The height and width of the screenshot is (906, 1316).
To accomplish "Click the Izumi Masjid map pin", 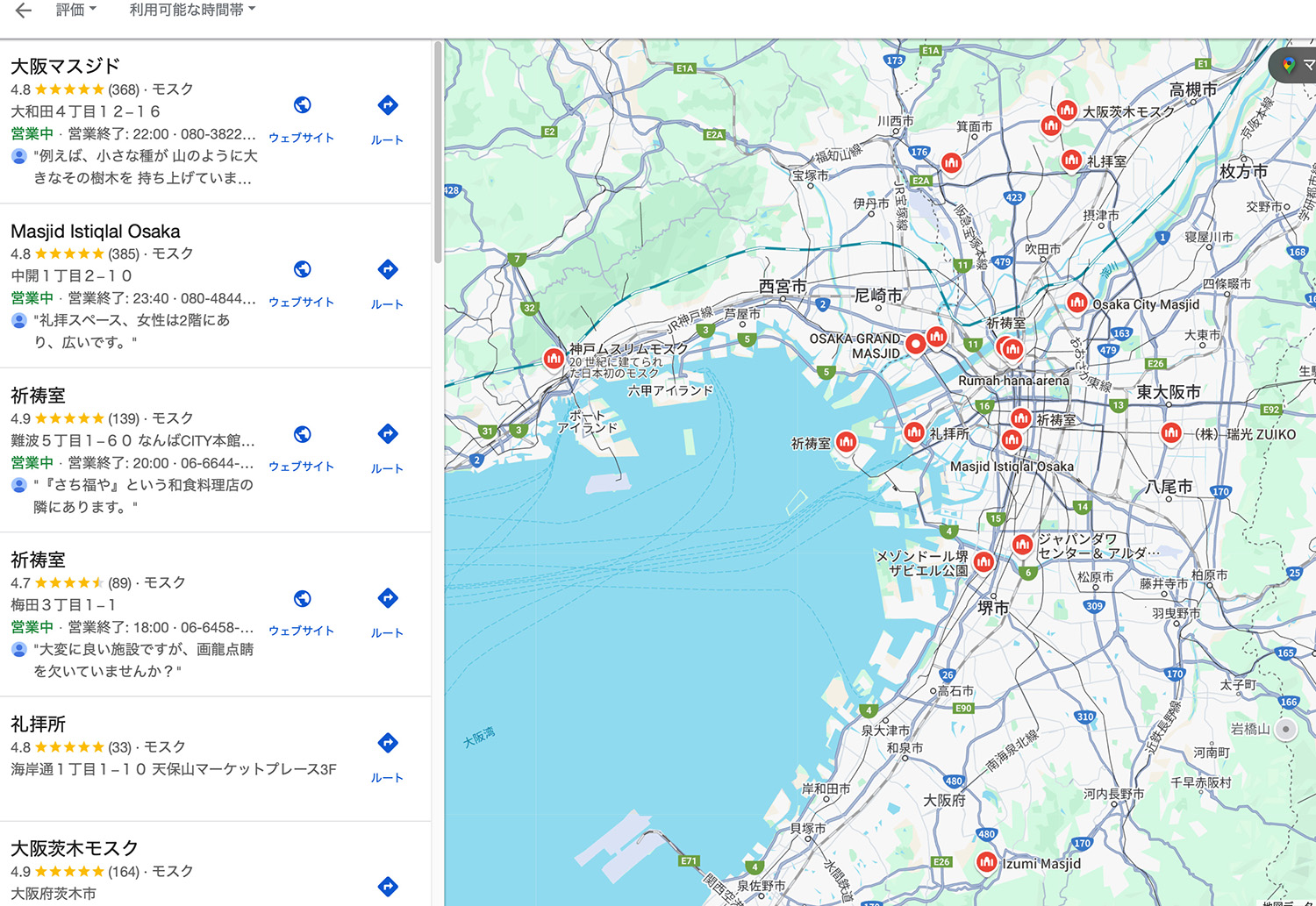I will (987, 862).
